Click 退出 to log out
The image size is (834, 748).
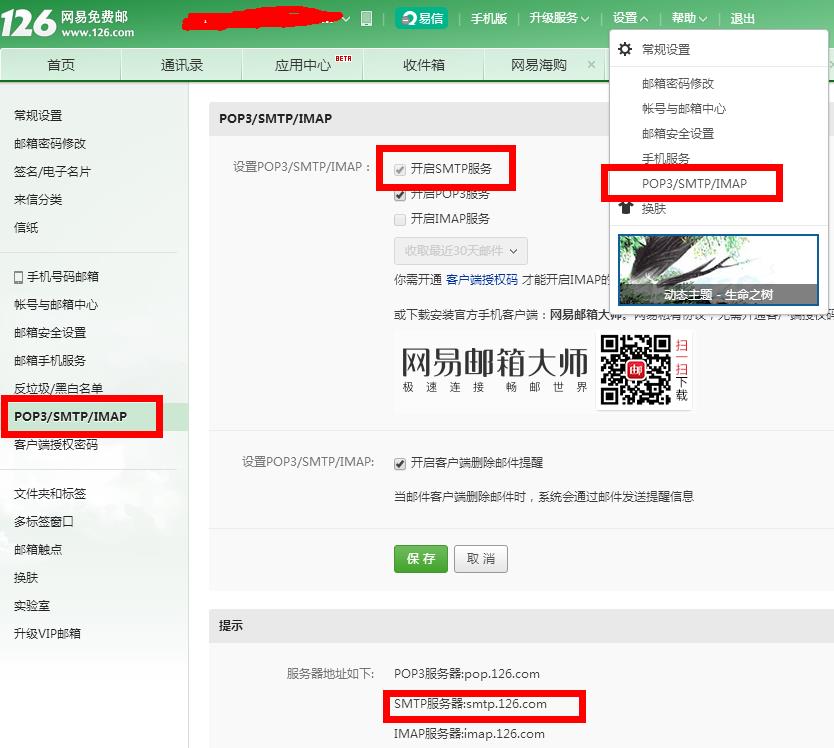(x=742, y=19)
